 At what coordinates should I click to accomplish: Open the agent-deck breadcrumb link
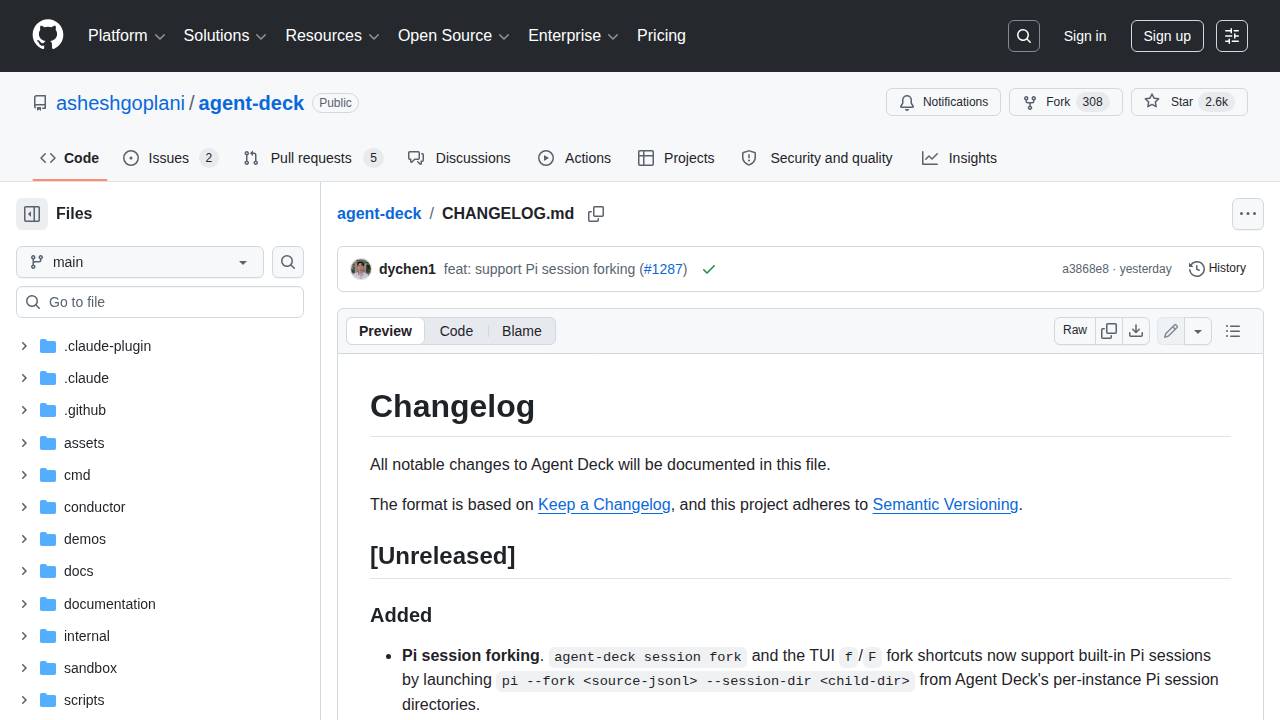pos(379,214)
